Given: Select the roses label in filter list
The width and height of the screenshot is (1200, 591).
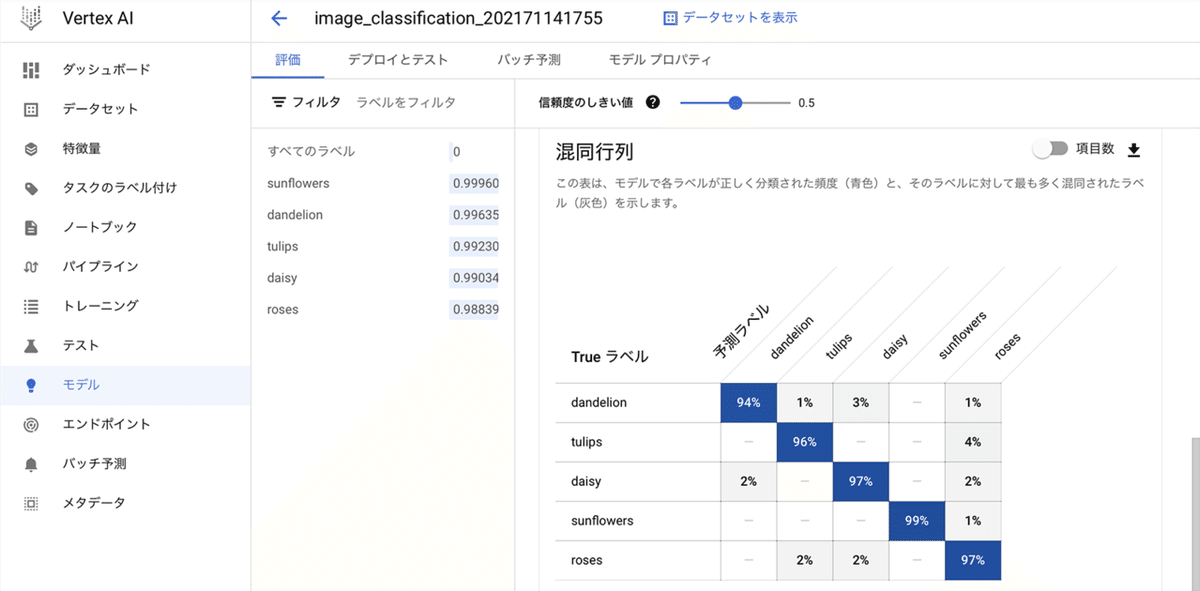Looking at the screenshot, I should click(283, 309).
